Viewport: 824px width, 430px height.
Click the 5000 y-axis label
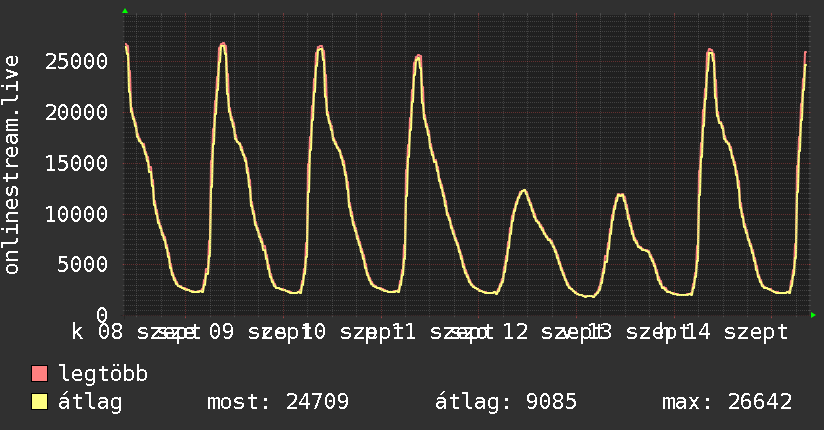83,264
